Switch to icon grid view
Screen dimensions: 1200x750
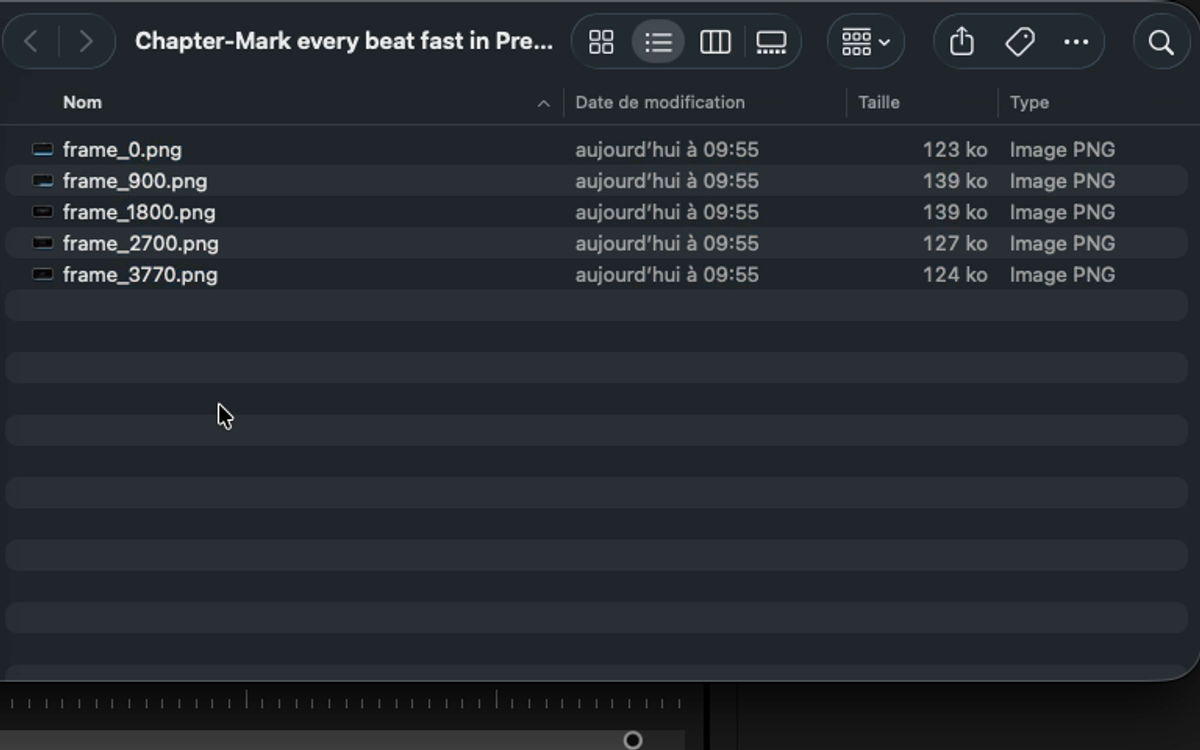tap(601, 42)
